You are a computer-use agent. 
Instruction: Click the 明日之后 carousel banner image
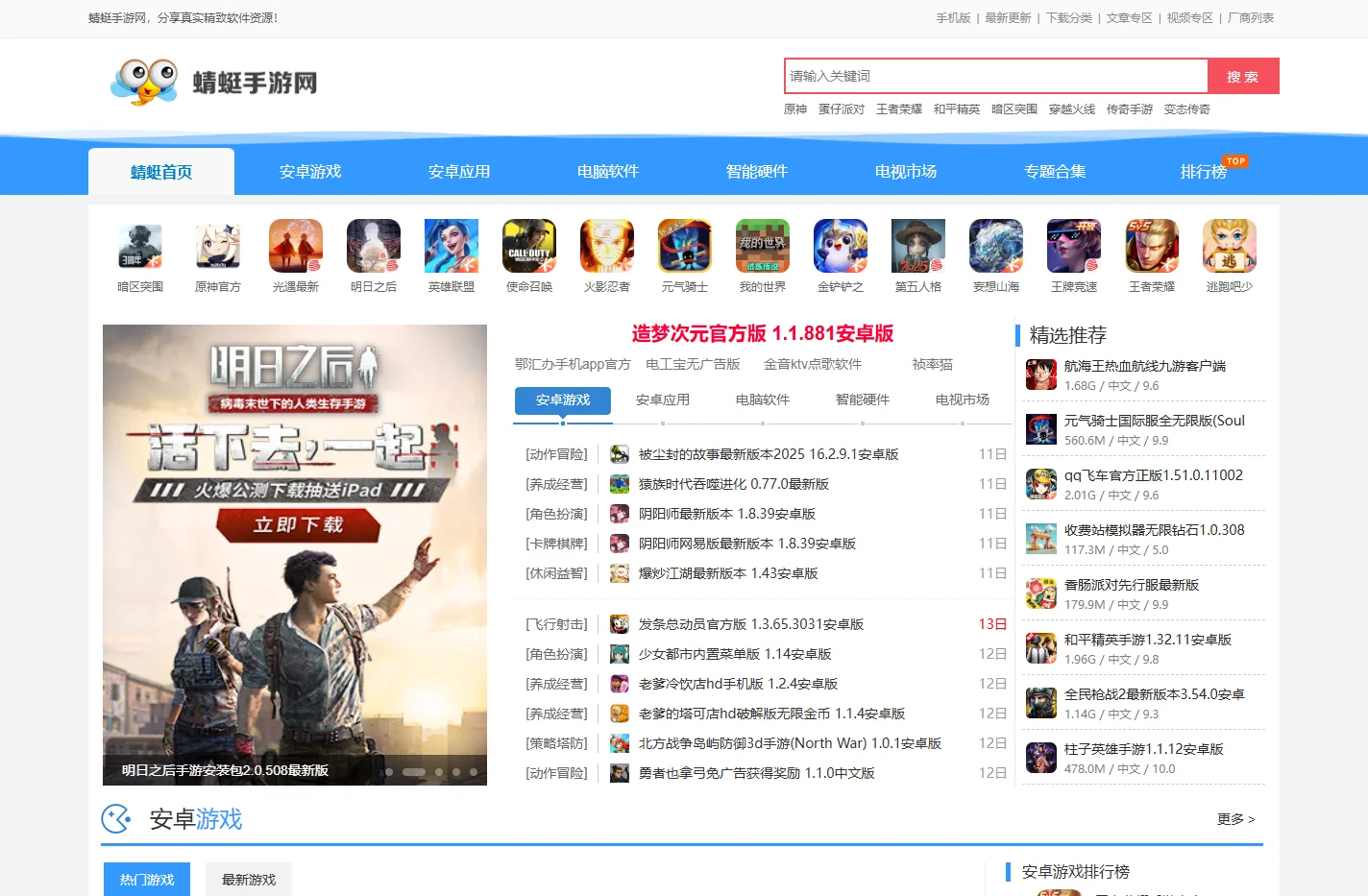(295, 555)
